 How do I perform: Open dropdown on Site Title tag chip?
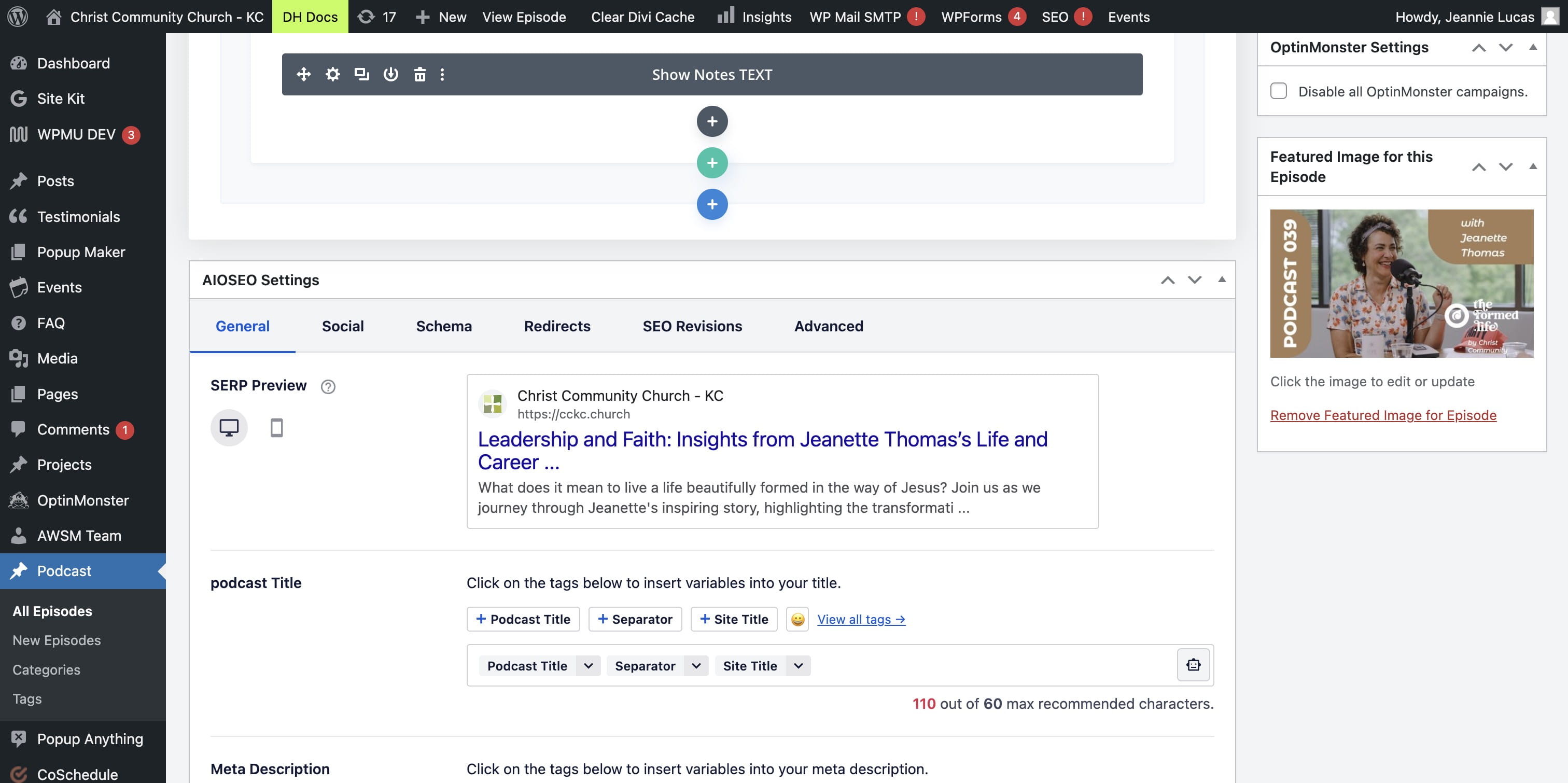[798, 665]
